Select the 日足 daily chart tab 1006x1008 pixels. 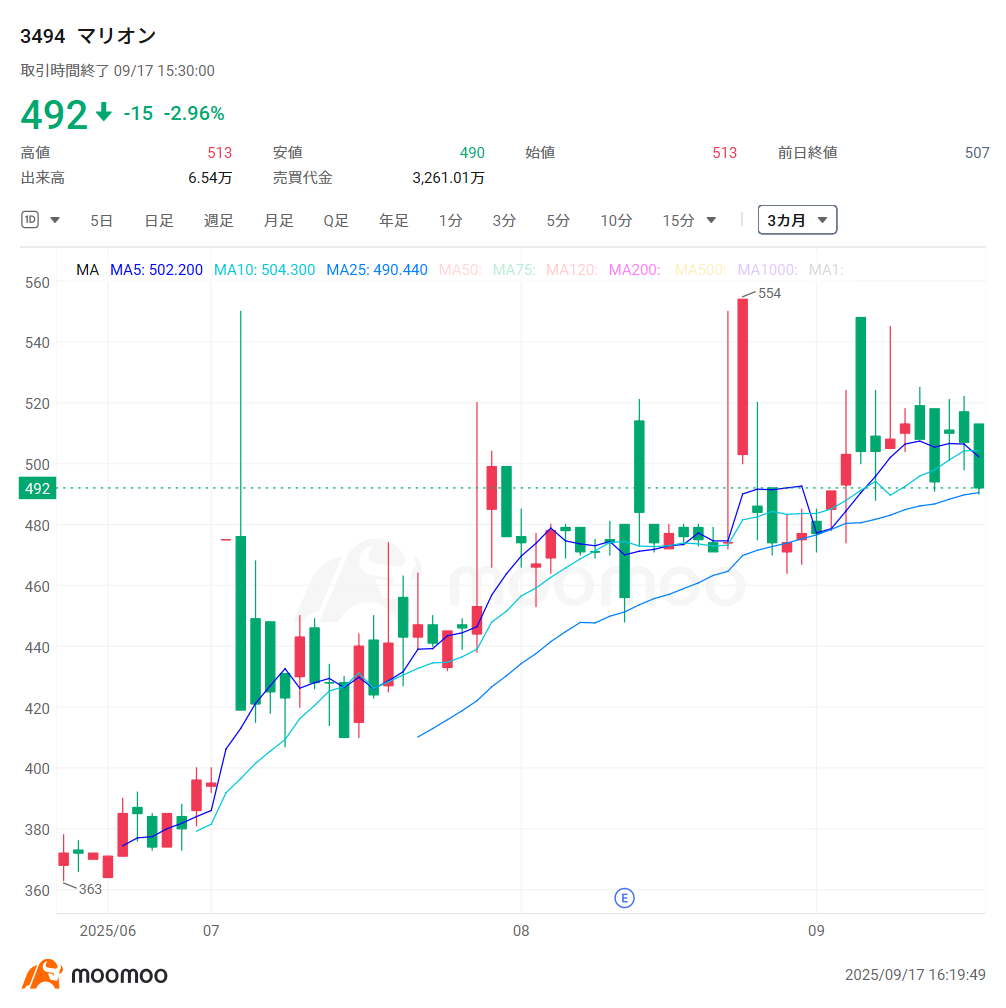coord(159,220)
